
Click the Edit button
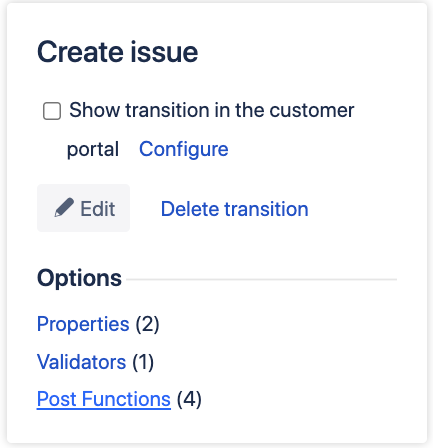point(83,208)
